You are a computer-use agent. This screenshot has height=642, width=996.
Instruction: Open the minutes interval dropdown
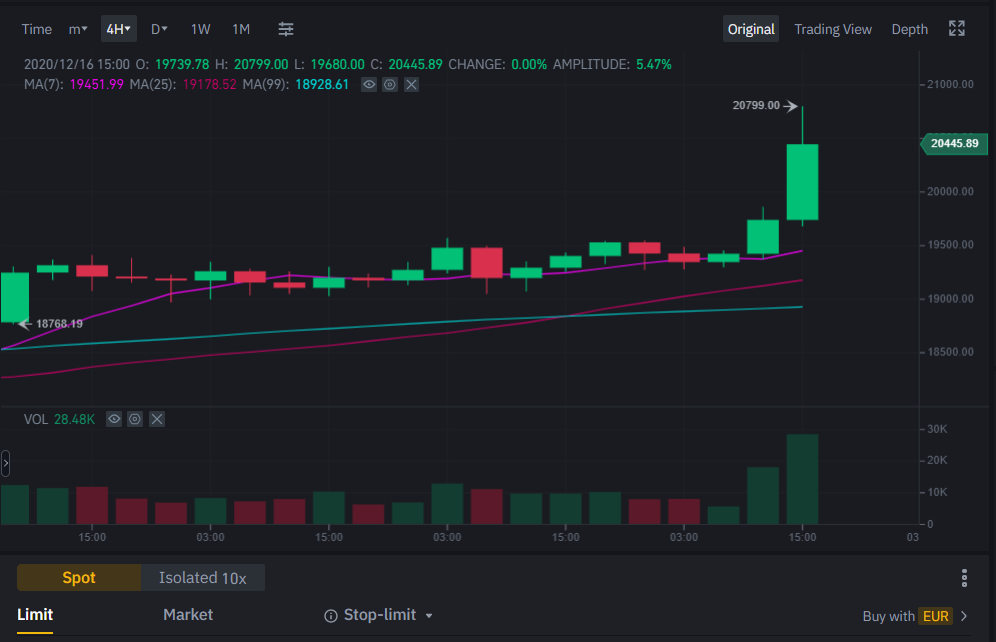tap(77, 29)
